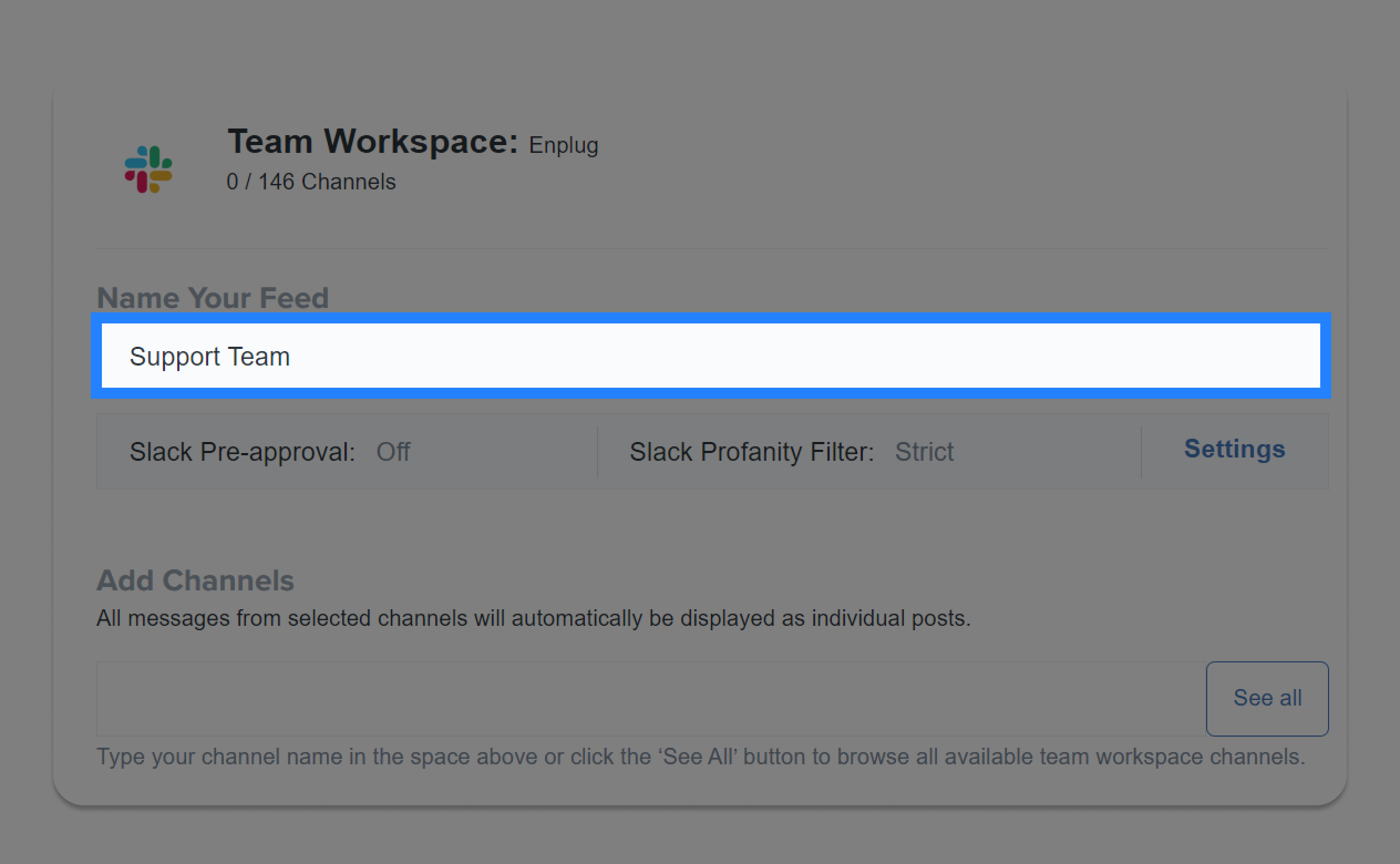This screenshot has width=1400, height=864.
Task: Click the Slack Pre-approval Off value
Action: (393, 452)
